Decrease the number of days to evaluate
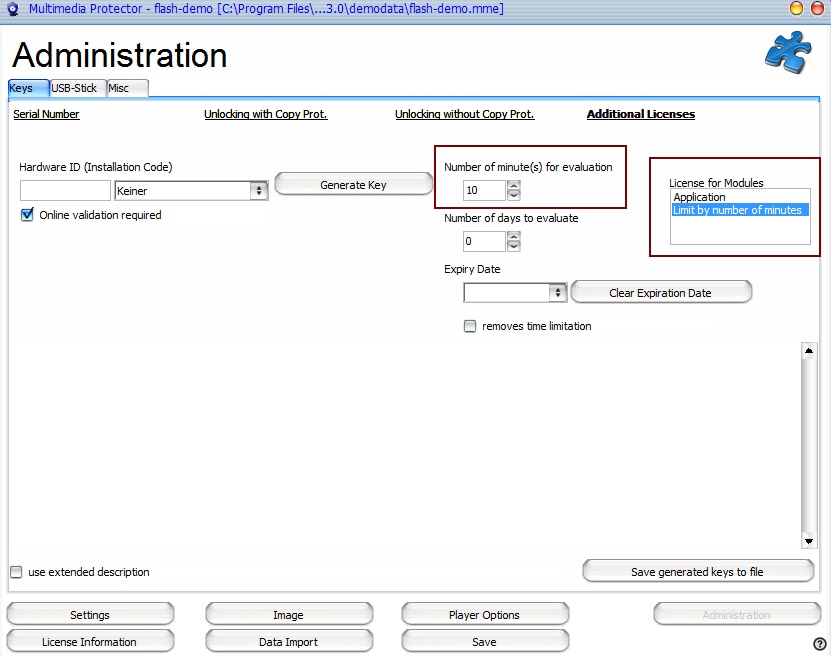Viewport: 831px width, 656px height. [x=514, y=246]
